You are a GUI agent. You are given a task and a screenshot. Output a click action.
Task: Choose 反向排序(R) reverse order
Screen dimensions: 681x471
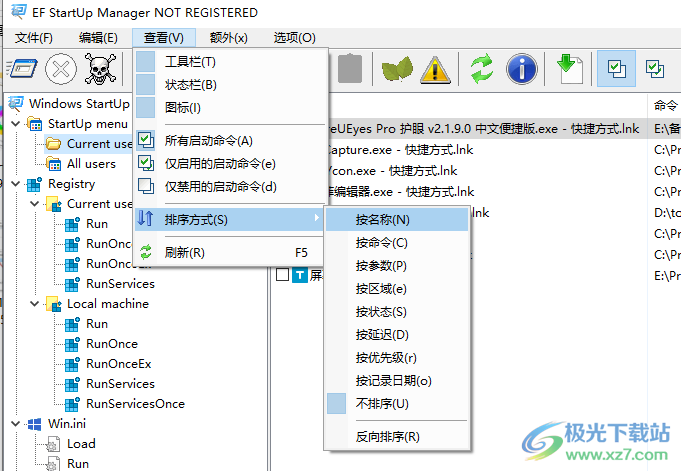click(397, 437)
